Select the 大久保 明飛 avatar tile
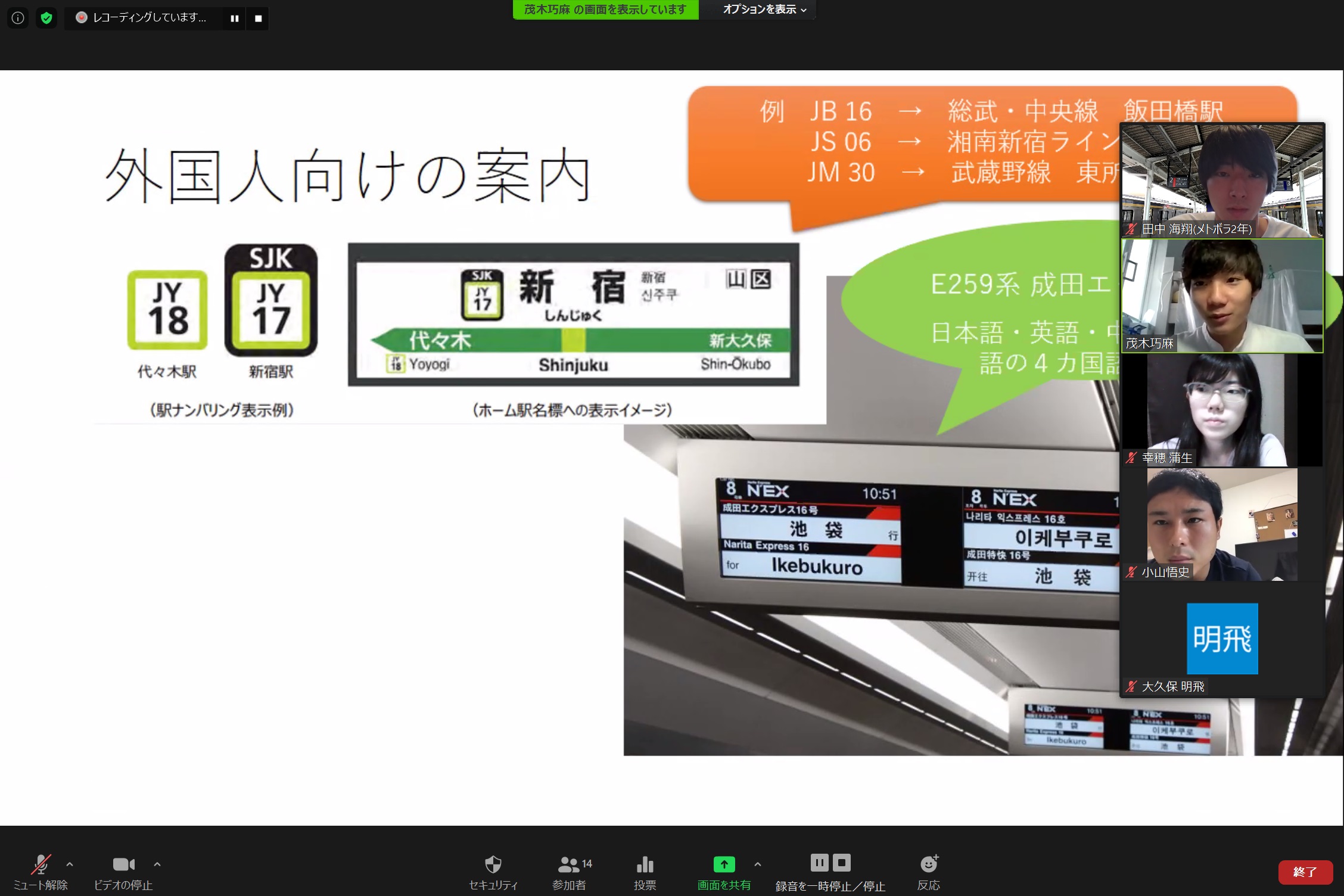Image resolution: width=1344 pixels, height=896 pixels. (1222, 639)
